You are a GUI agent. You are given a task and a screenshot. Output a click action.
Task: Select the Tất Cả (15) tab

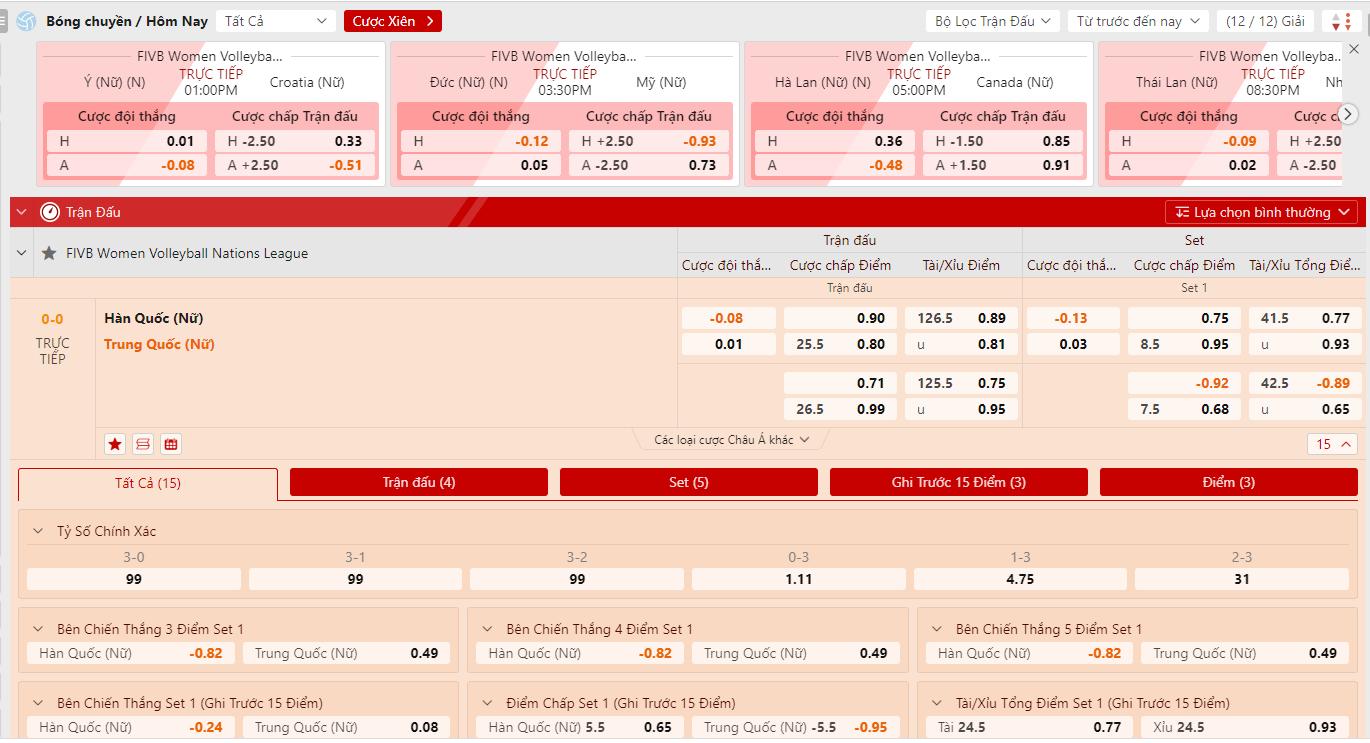click(148, 483)
